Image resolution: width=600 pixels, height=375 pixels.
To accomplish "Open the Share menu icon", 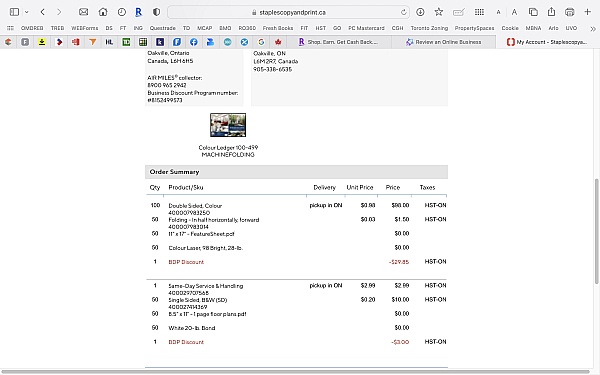I will [551, 12].
